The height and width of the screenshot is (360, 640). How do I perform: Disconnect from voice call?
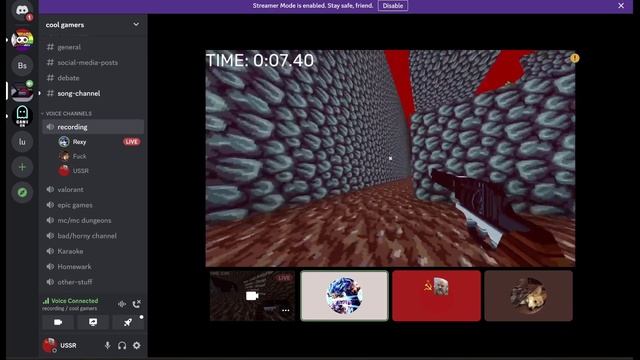[x=136, y=304]
